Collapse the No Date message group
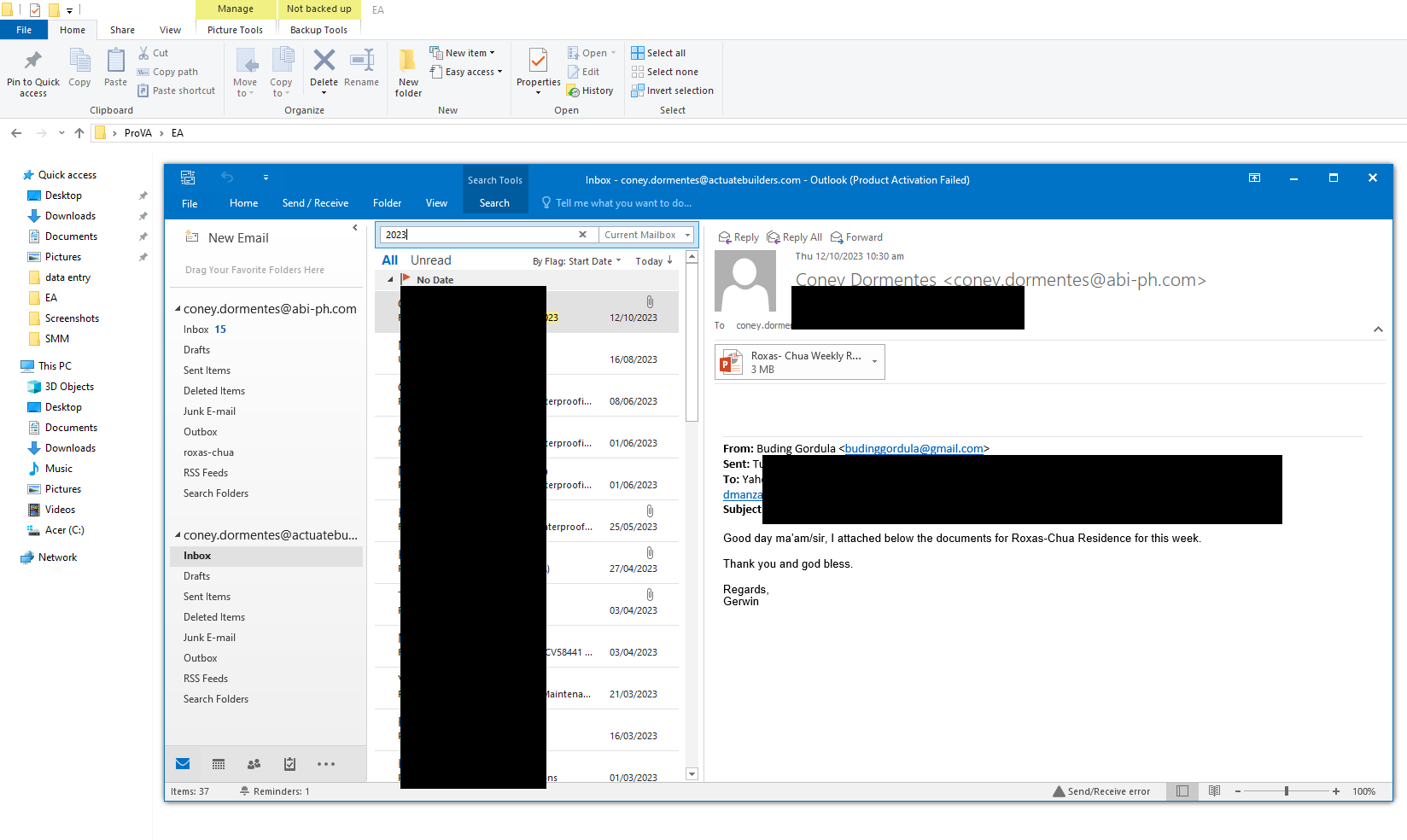1407x840 pixels. point(390,280)
